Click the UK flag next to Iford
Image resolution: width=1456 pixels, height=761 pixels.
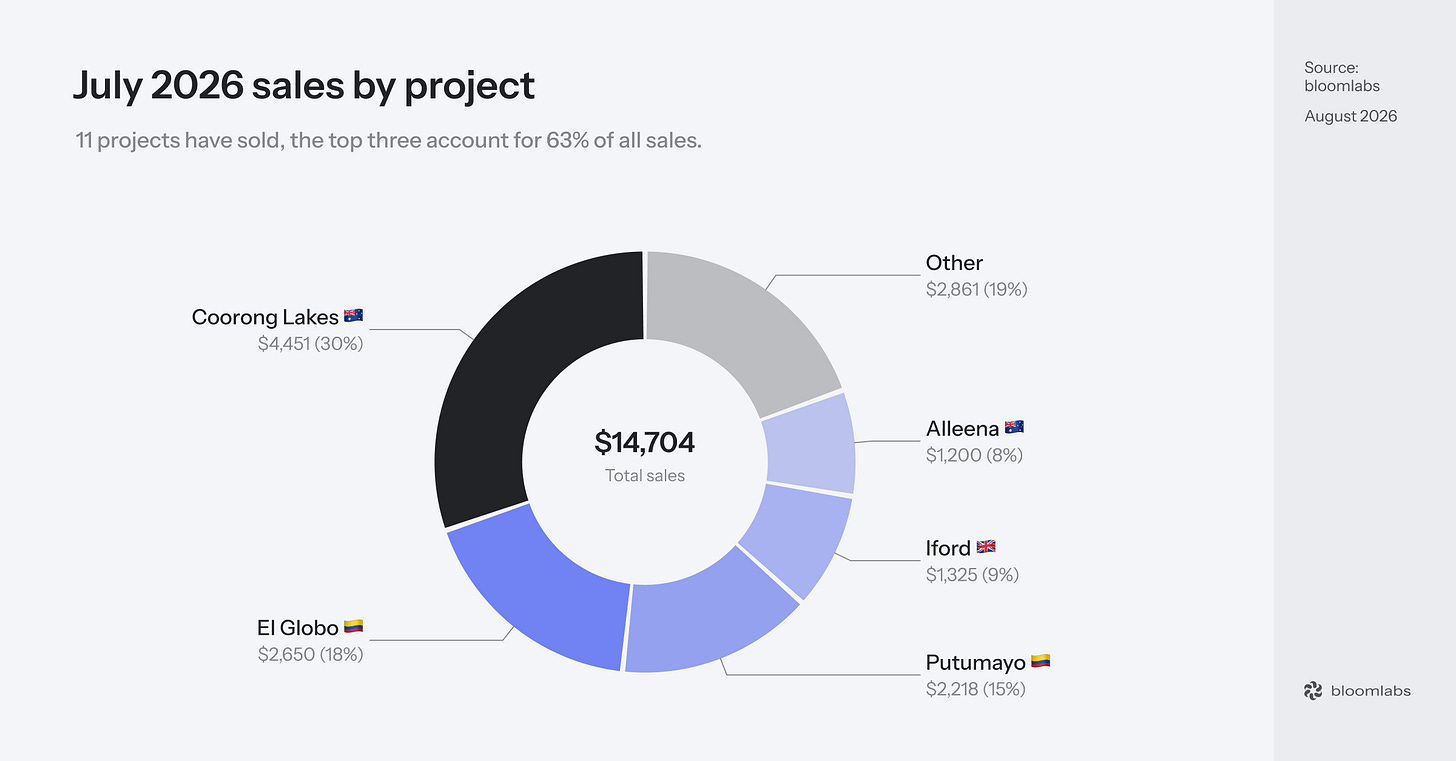point(986,547)
